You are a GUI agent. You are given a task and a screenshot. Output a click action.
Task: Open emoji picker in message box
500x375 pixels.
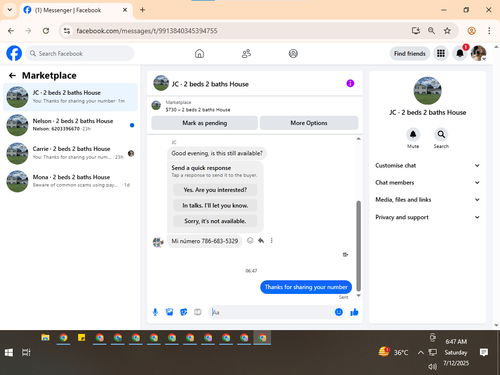pyautogui.click(x=339, y=312)
